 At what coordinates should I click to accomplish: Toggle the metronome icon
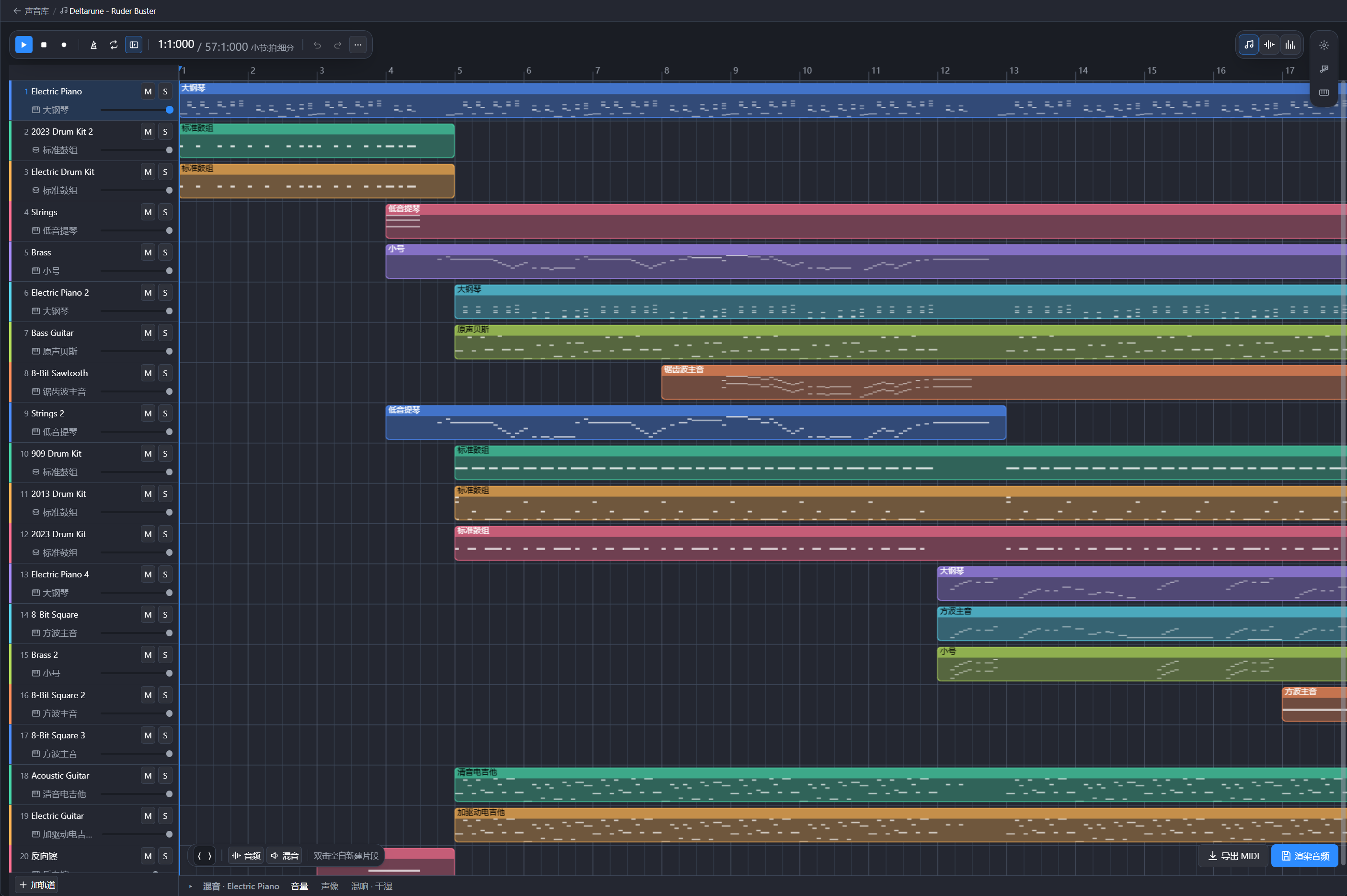pos(94,45)
